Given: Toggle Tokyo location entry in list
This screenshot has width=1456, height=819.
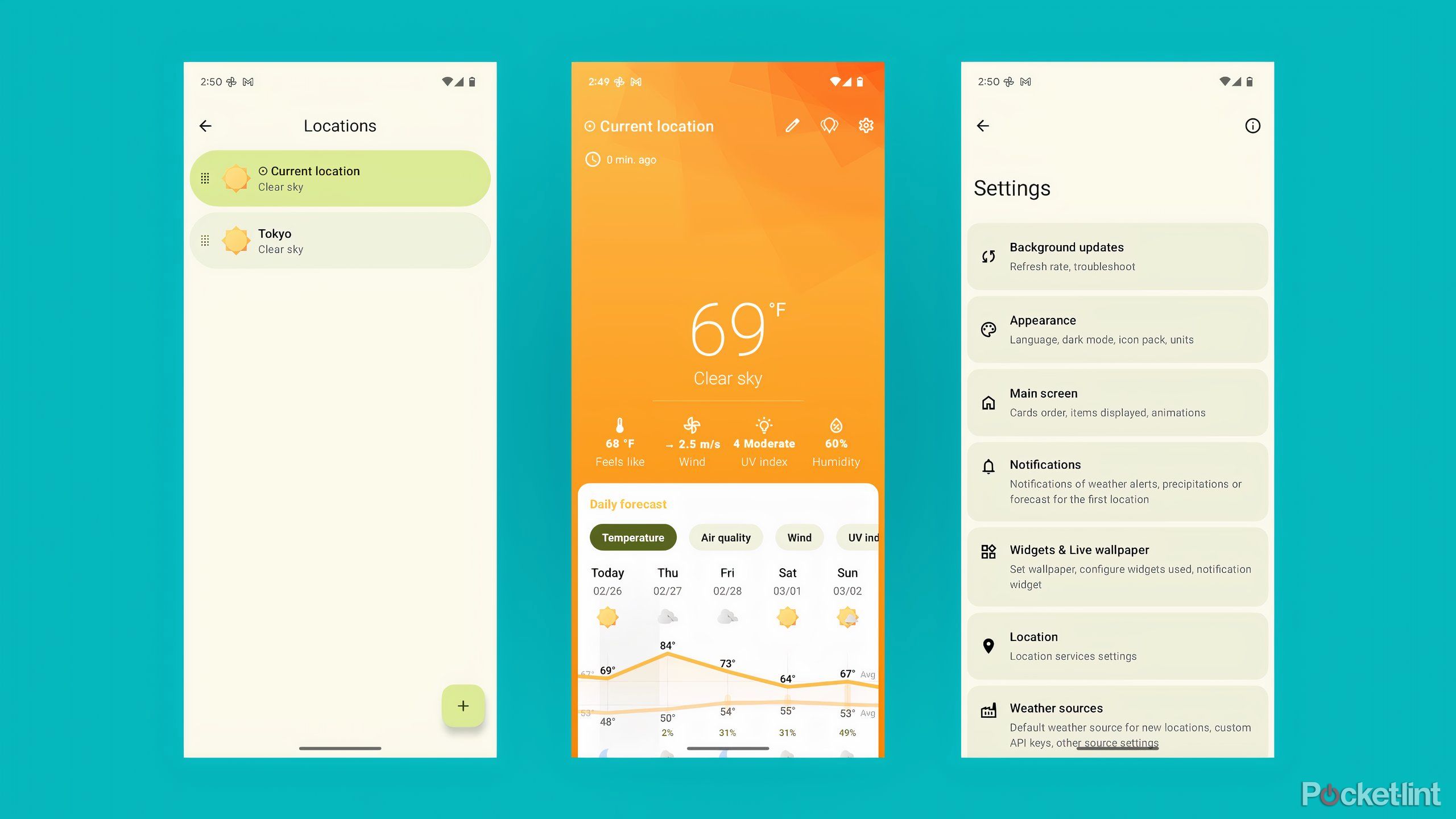Looking at the screenshot, I should [341, 240].
